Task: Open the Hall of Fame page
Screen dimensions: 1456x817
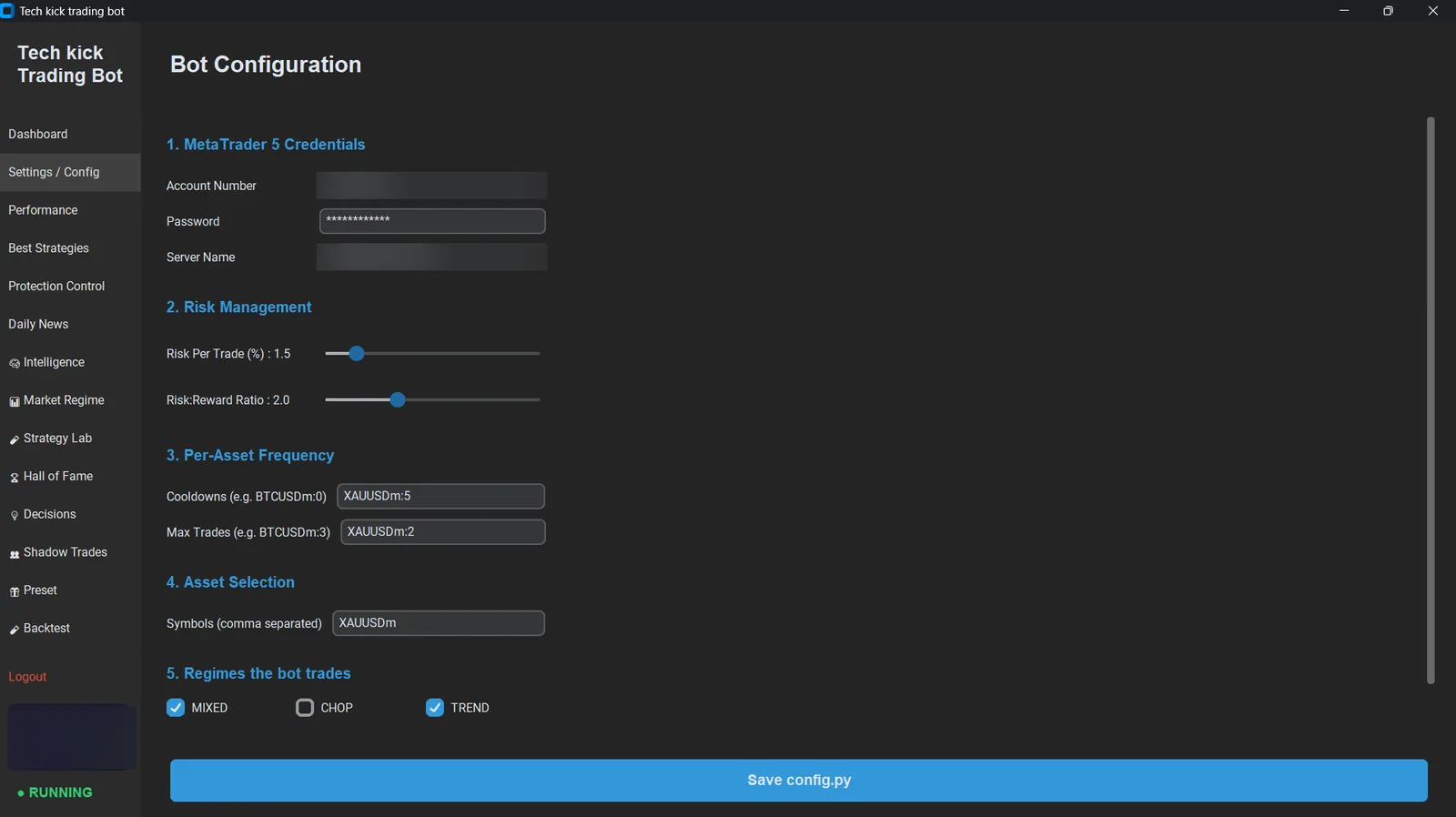Action: pos(70,476)
